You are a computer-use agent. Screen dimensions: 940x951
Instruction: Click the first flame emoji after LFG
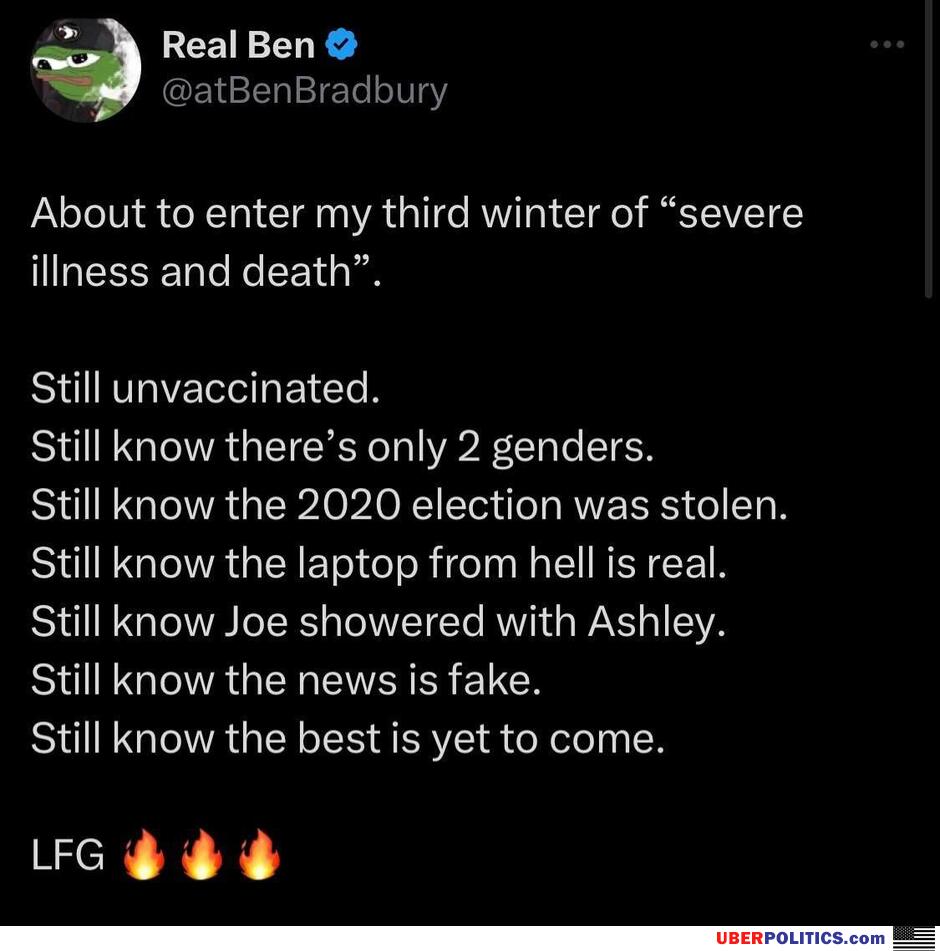point(144,854)
